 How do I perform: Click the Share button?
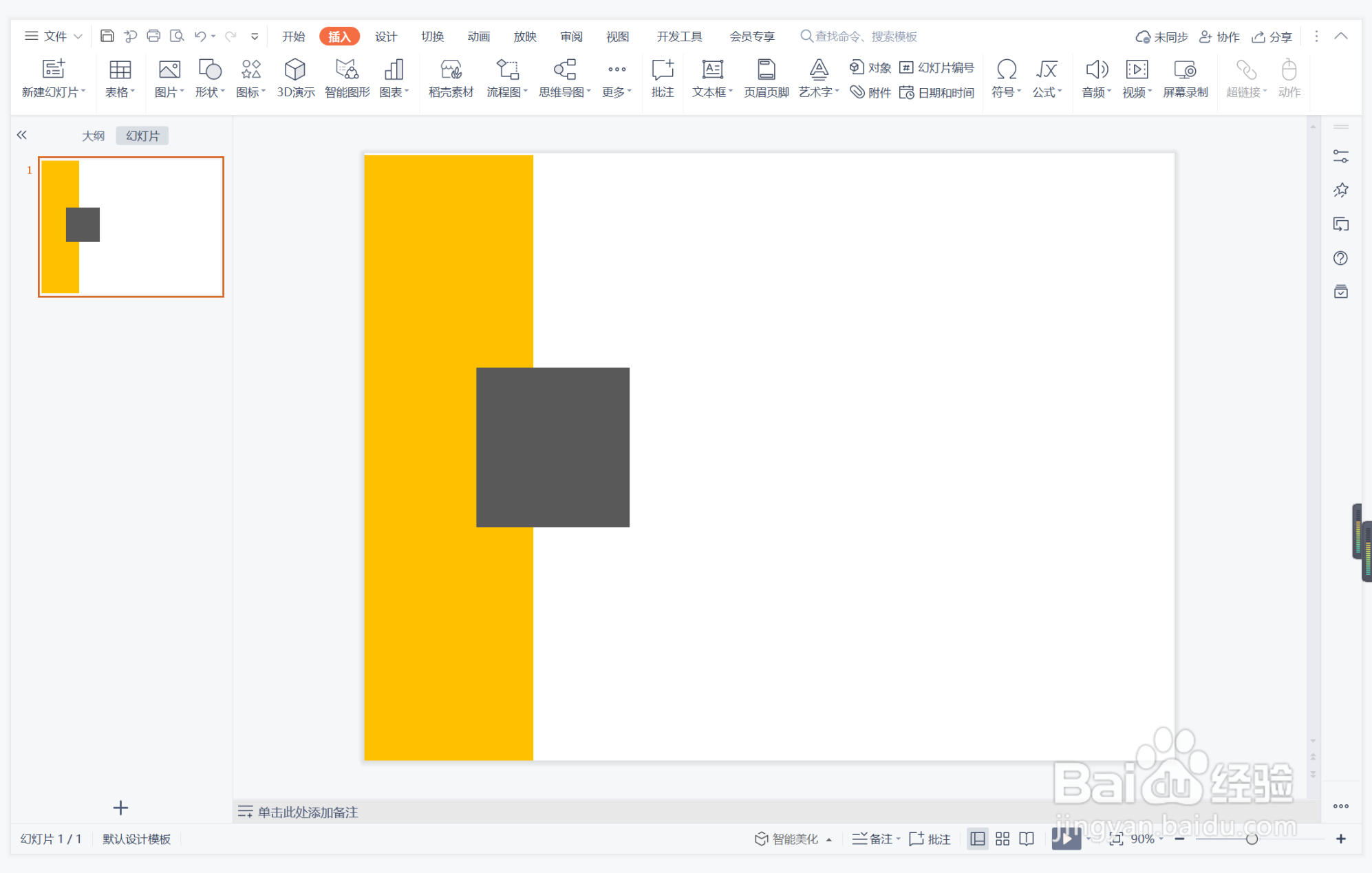(x=1272, y=36)
